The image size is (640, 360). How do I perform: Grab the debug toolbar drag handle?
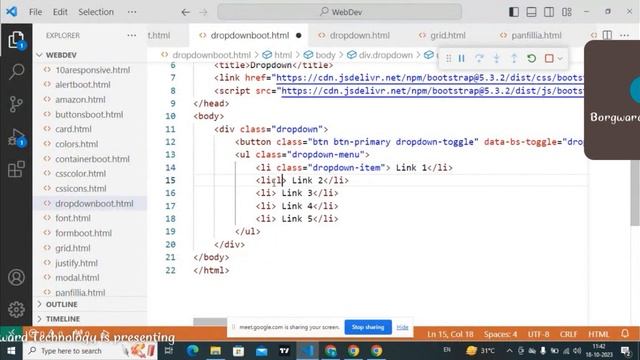pyautogui.click(x=449, y=58)
